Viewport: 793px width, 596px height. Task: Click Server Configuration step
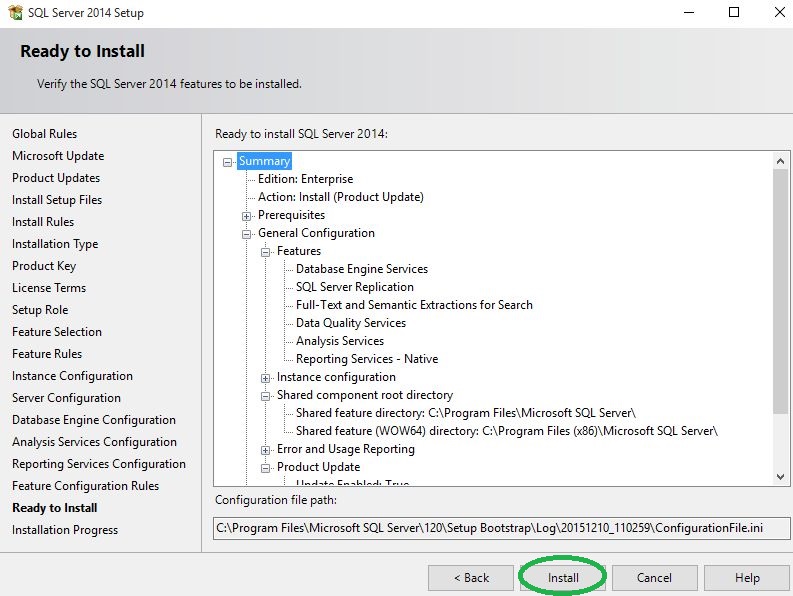pyautogui.click(x=66, y=398)
